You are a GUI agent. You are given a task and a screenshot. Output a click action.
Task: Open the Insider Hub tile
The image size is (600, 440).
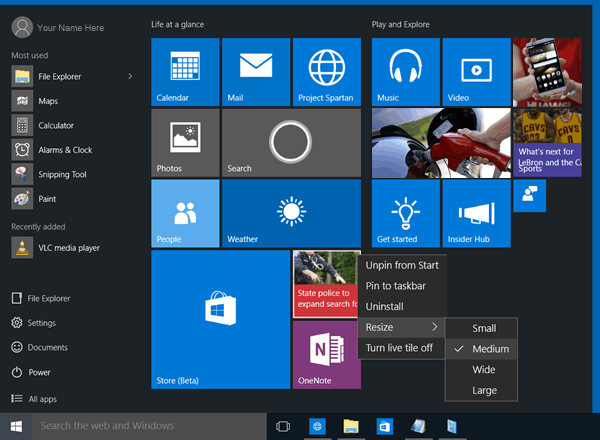coord(476,213)
